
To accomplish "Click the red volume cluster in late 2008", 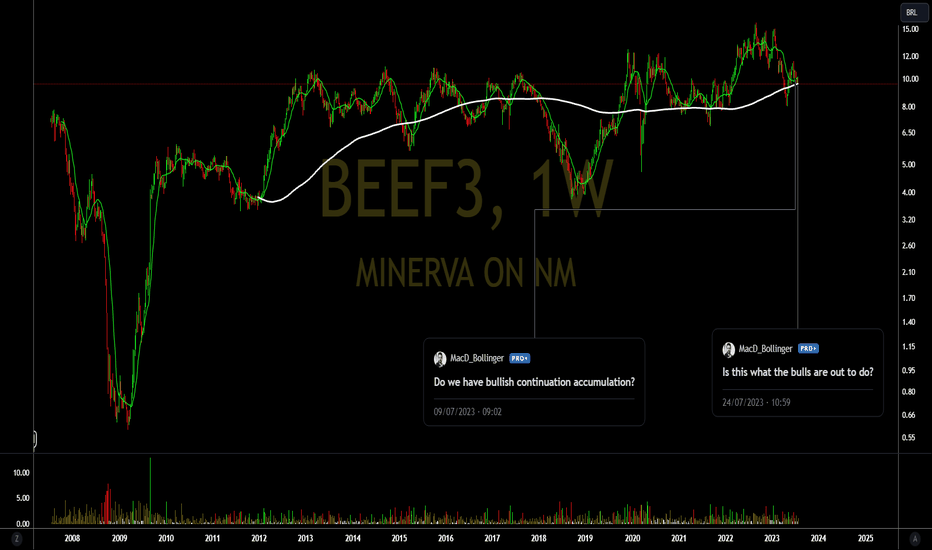I will pos(108,505).
